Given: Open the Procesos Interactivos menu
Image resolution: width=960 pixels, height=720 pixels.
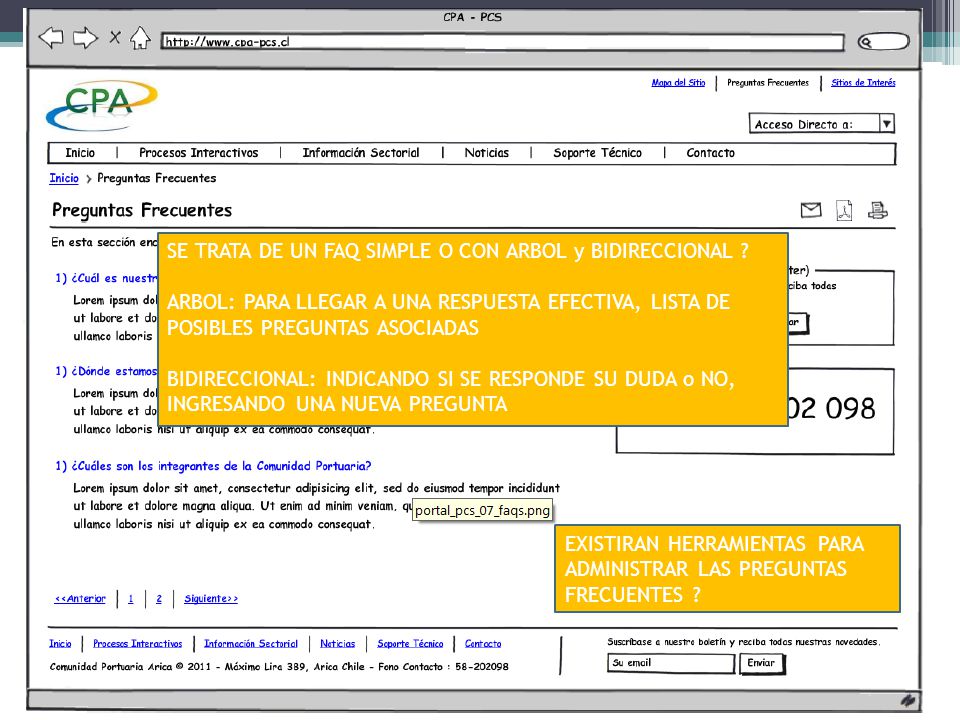Looking at the screenshot, I should click(x=198, y=153).
